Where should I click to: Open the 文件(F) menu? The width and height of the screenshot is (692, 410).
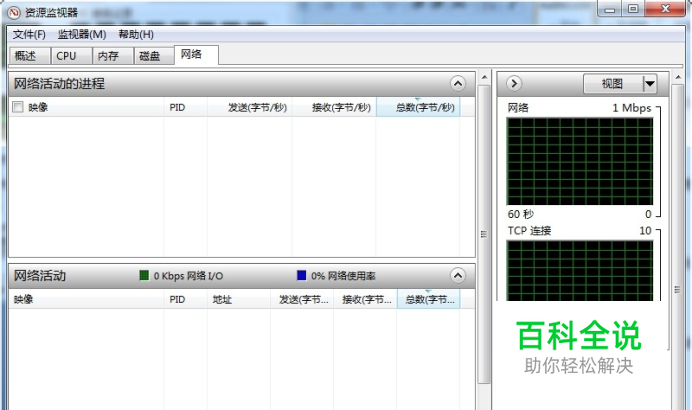[x=29, y=34]
